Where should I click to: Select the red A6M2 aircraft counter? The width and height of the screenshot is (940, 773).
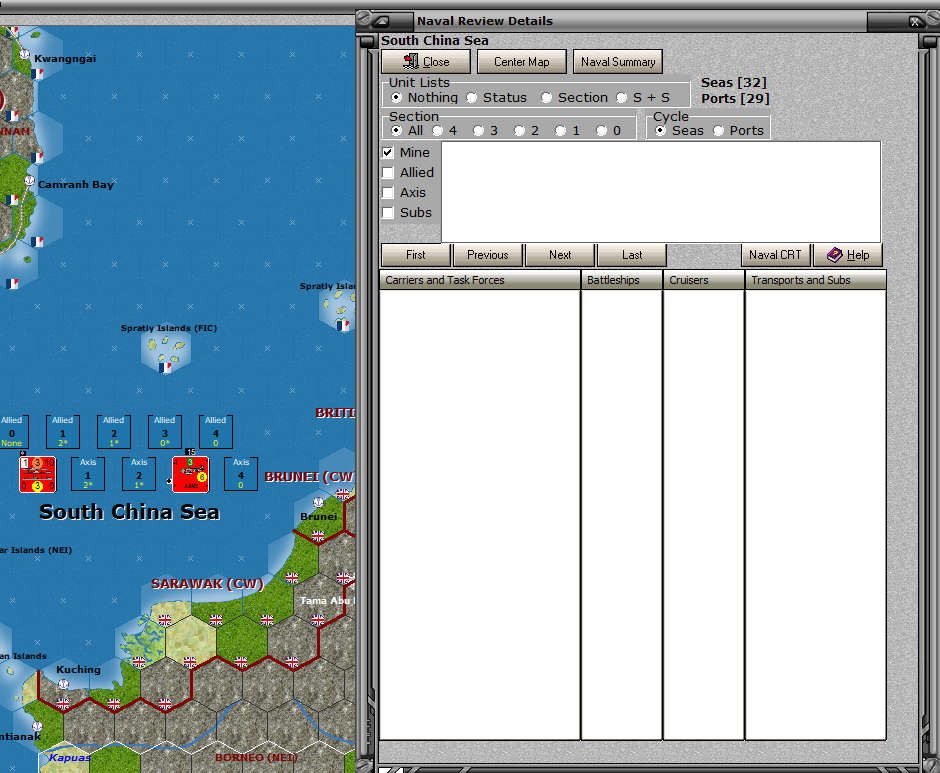[191, 474]
